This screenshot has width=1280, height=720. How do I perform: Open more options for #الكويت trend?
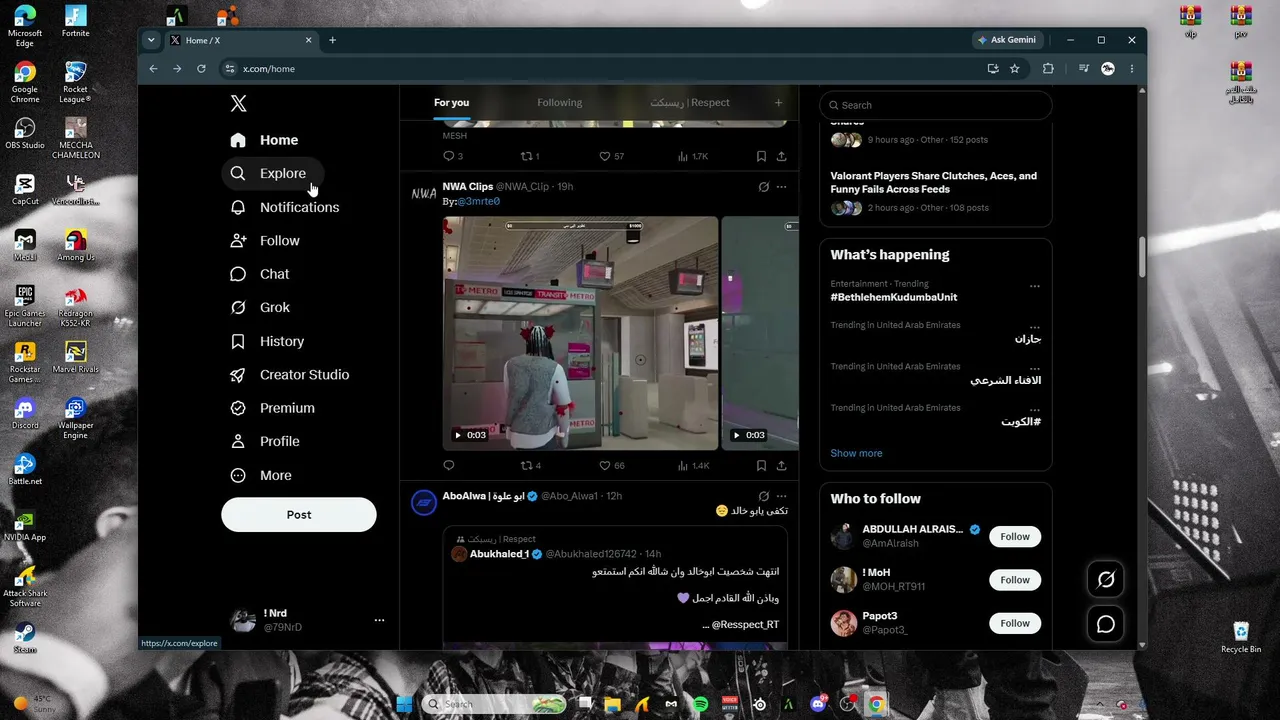click(1035, 409)
